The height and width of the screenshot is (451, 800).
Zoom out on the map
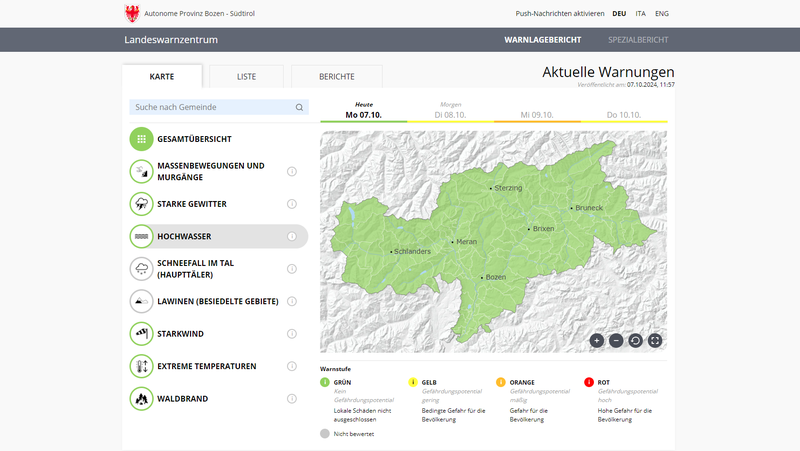(x=616, y=340)
